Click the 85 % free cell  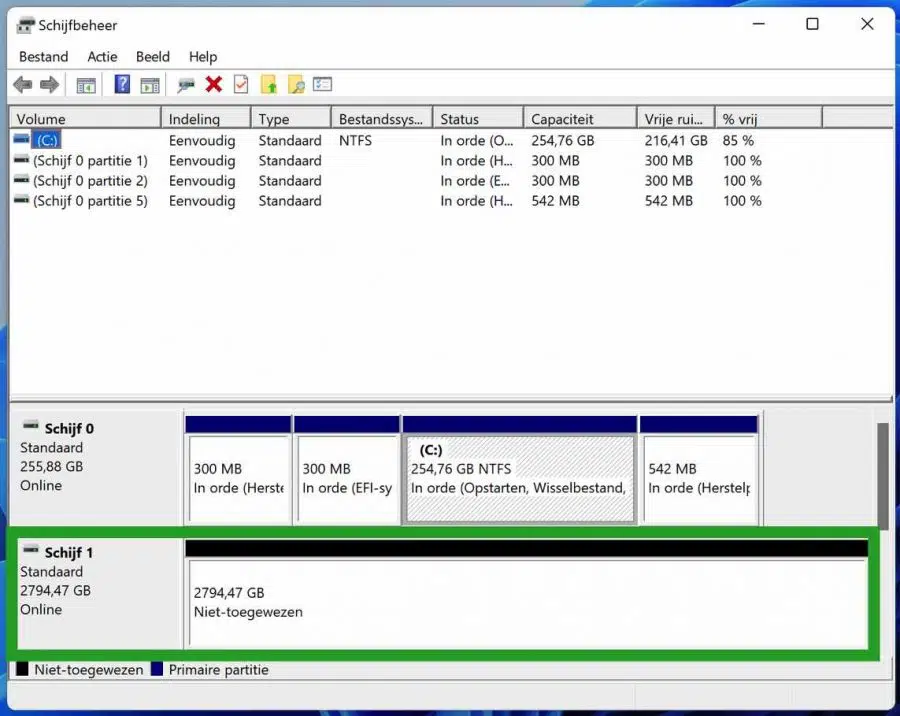[x=738, y=140]
